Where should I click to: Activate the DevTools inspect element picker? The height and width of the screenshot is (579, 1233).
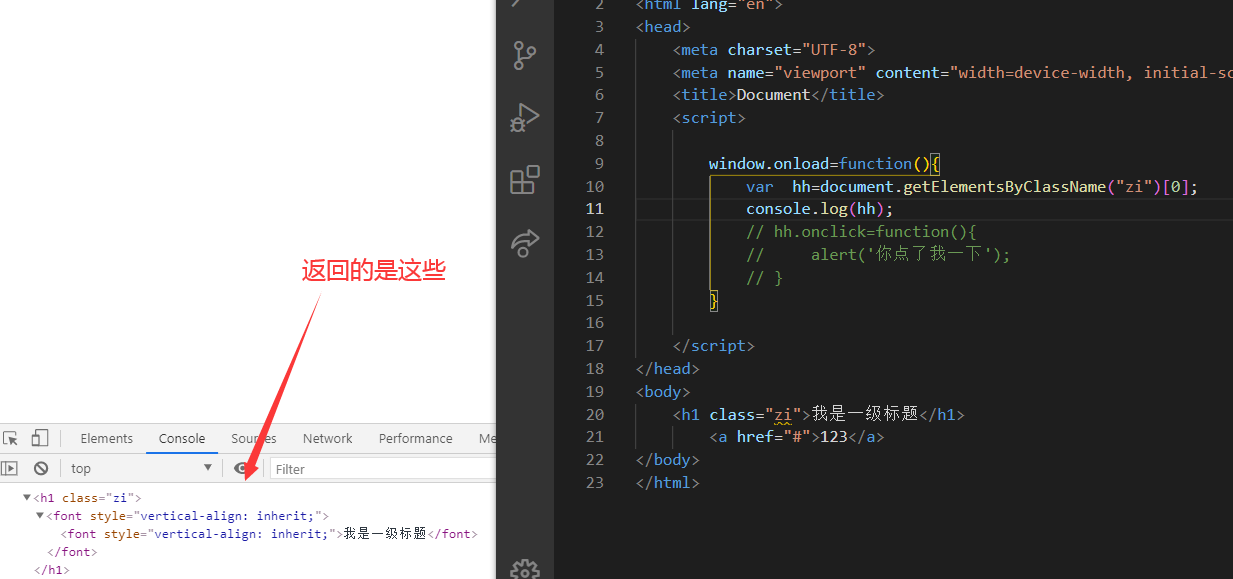click(11, 438)
